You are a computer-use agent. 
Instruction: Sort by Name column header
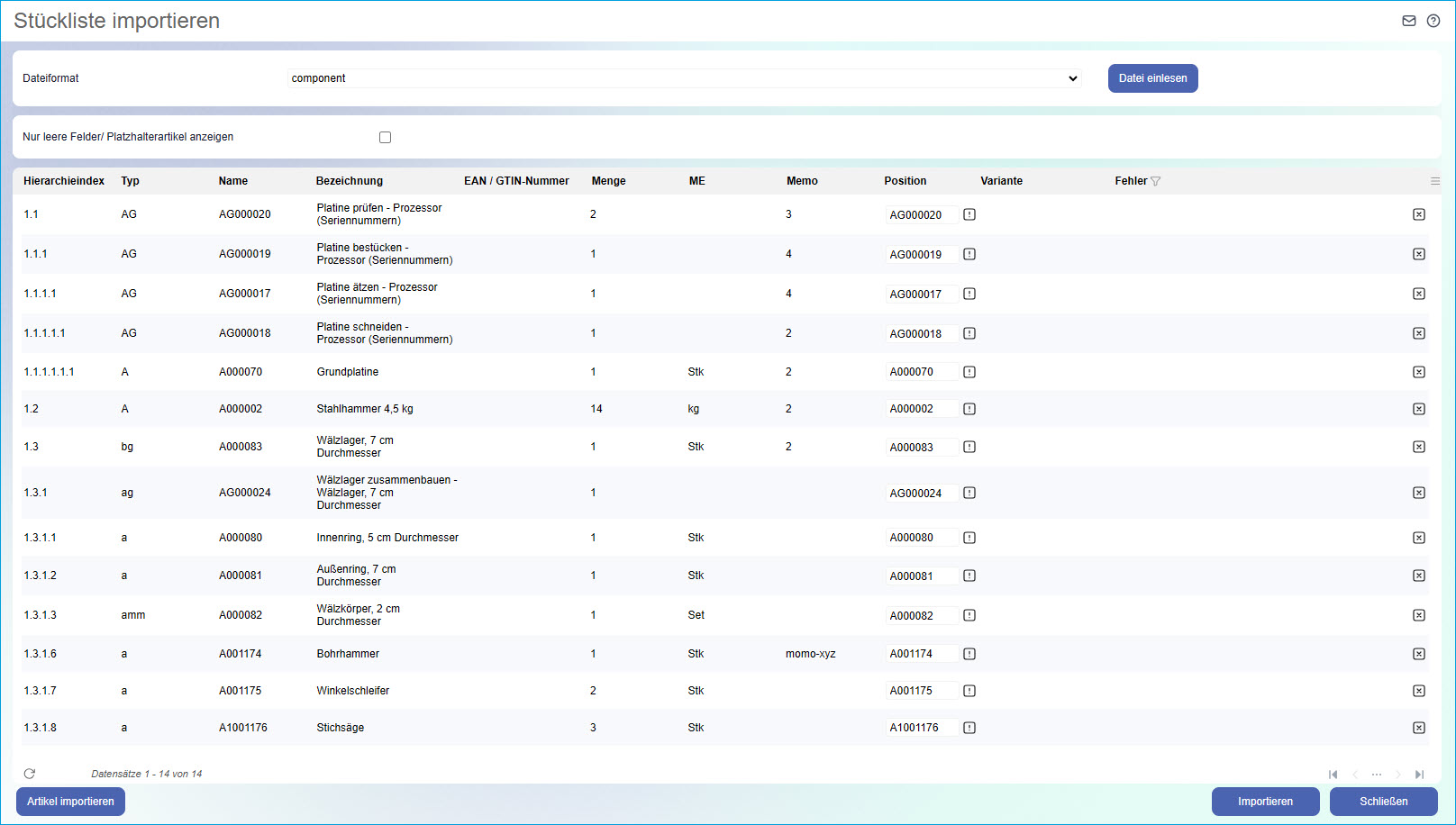click(x=233, y=181)
